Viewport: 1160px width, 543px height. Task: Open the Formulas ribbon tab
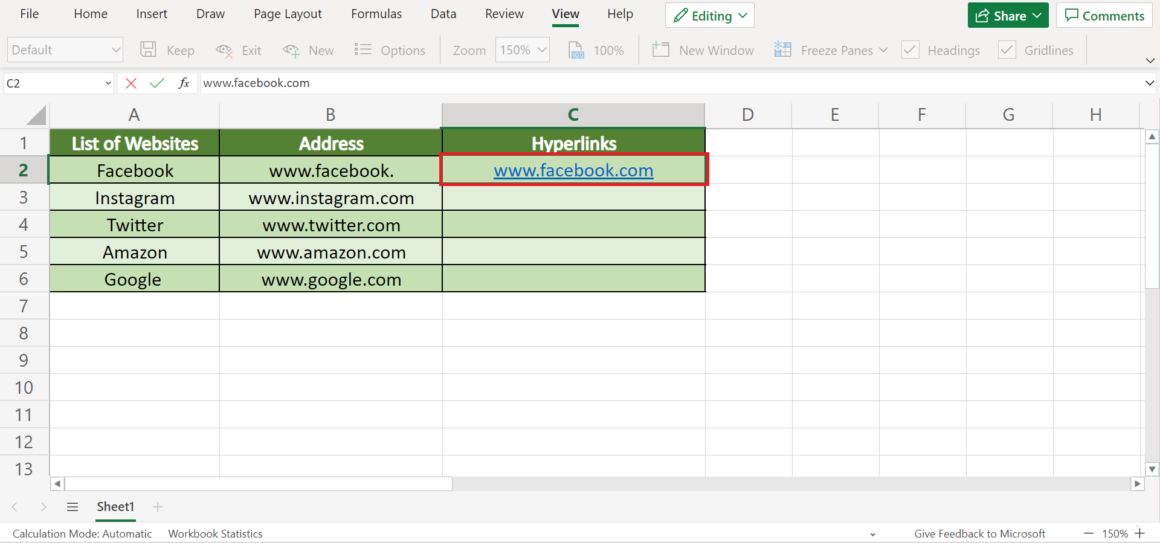click(376, 14)
